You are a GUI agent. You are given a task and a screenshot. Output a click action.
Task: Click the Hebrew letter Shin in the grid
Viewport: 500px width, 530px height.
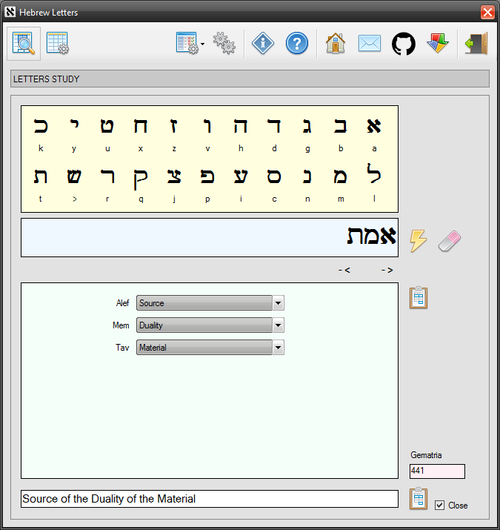pos(74,176)
